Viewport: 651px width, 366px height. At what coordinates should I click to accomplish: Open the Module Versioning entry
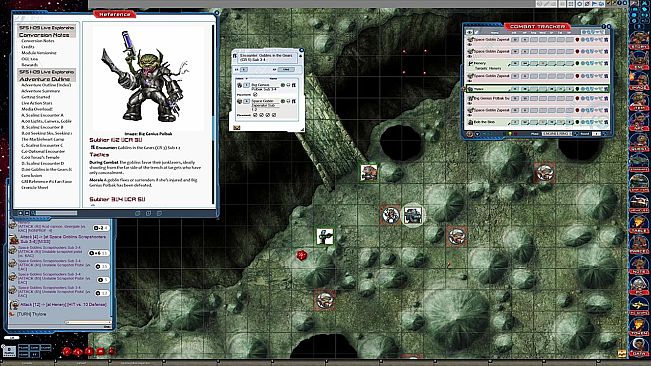[x=39, y=53]
